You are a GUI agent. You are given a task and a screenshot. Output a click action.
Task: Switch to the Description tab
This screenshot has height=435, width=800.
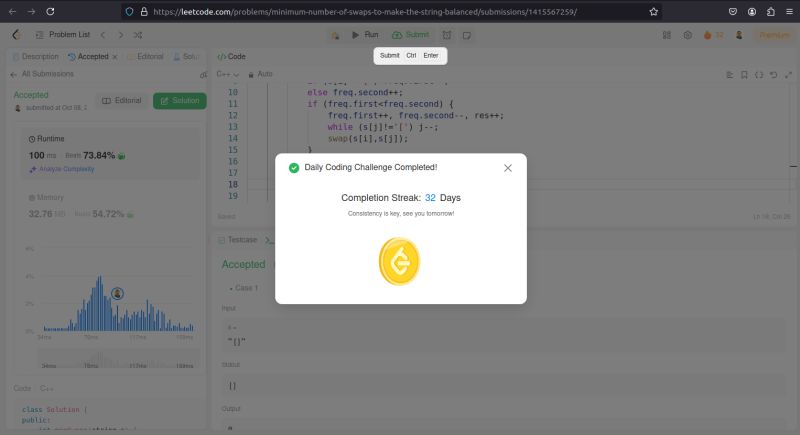36,57
